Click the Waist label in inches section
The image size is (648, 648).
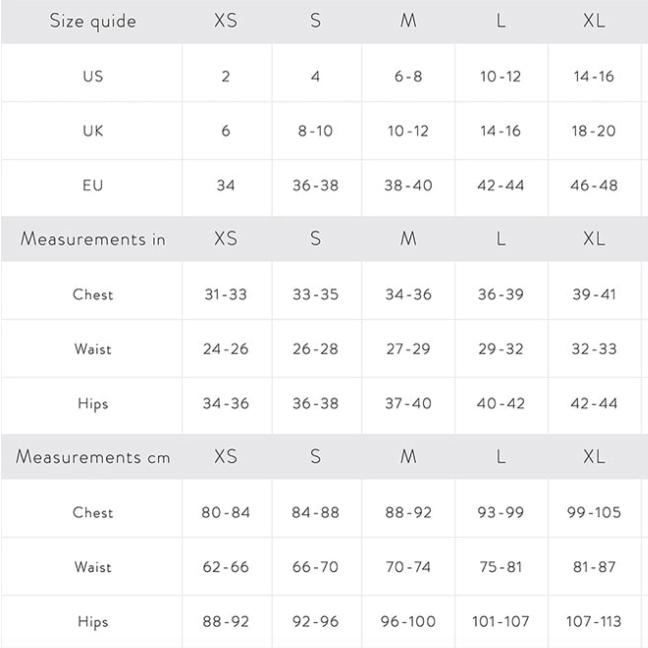pos(93,349)
